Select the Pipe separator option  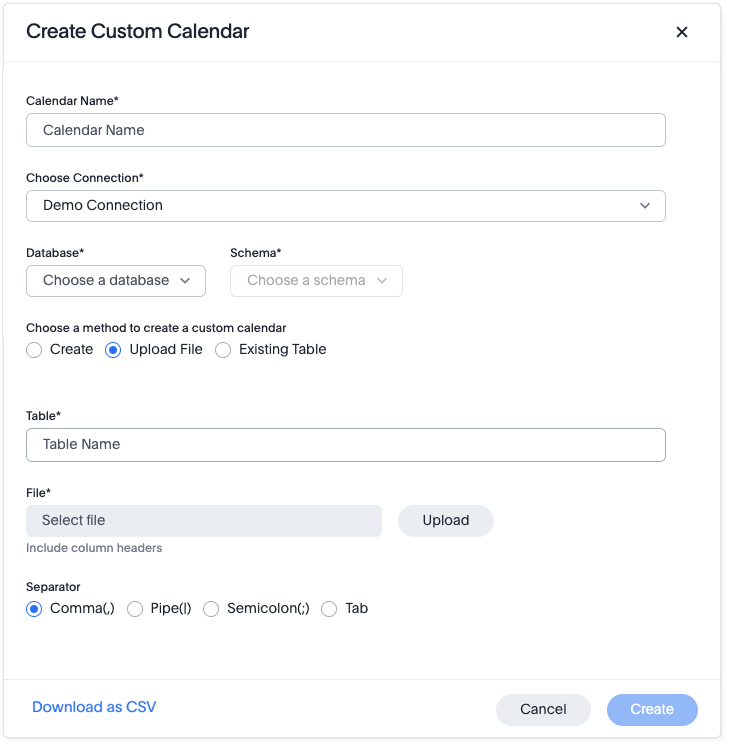click(x=135, y=609)
